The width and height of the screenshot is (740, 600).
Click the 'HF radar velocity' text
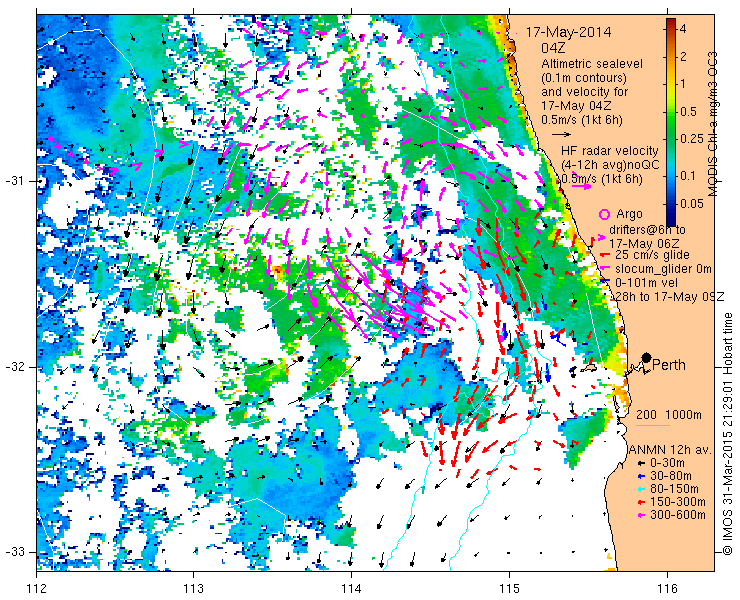pyautogui.click(x=610, y=151)
